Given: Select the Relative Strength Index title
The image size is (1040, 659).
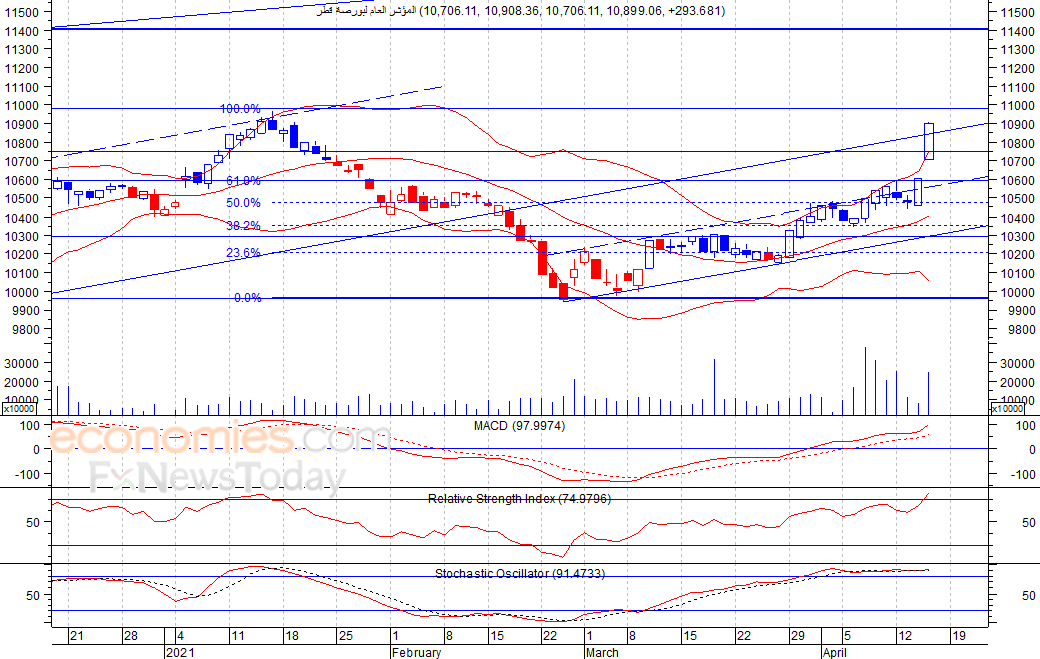Looking at the screenshot, I should point(519,499).
